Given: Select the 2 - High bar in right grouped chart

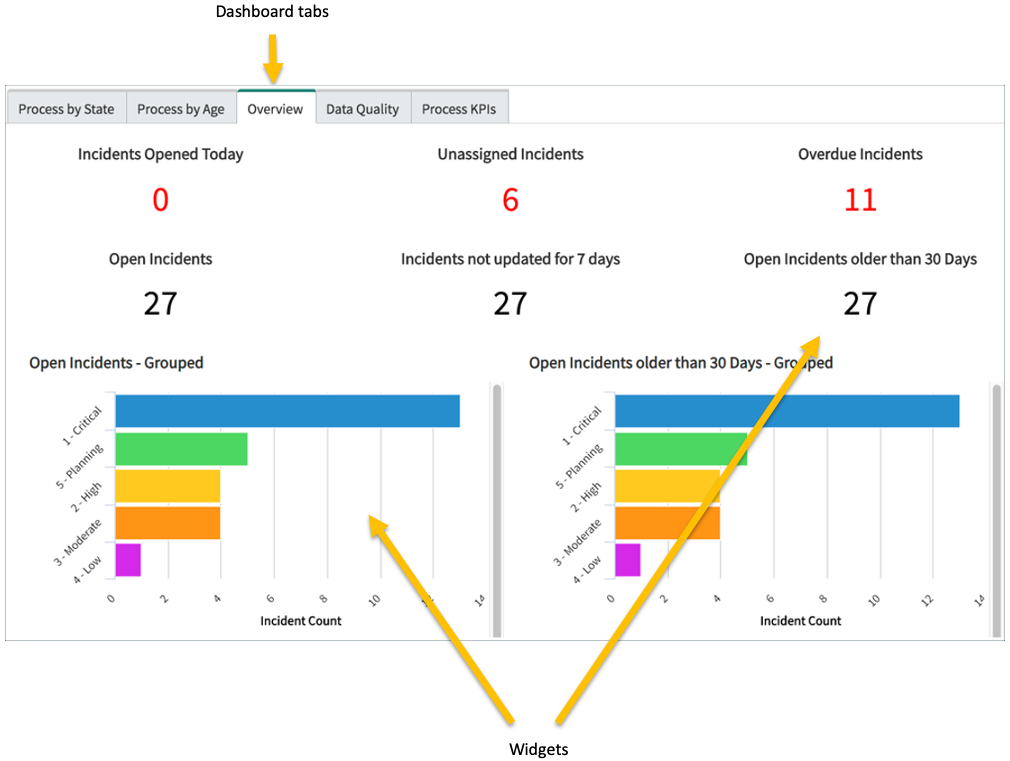Looking at the screenshot, I should 665,486.
